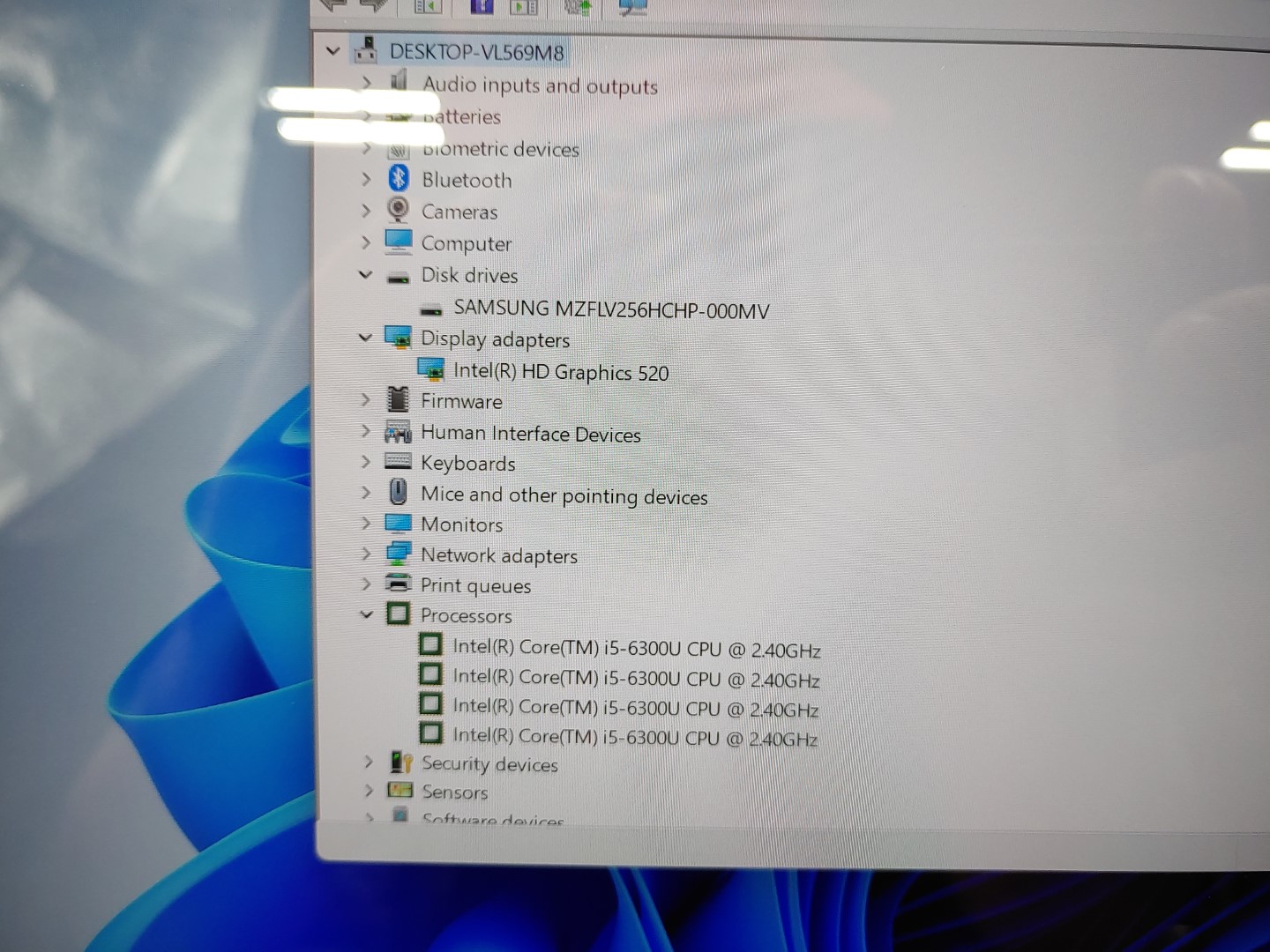
Task: Select the Firmware chip icon
Action: [399, 400]
